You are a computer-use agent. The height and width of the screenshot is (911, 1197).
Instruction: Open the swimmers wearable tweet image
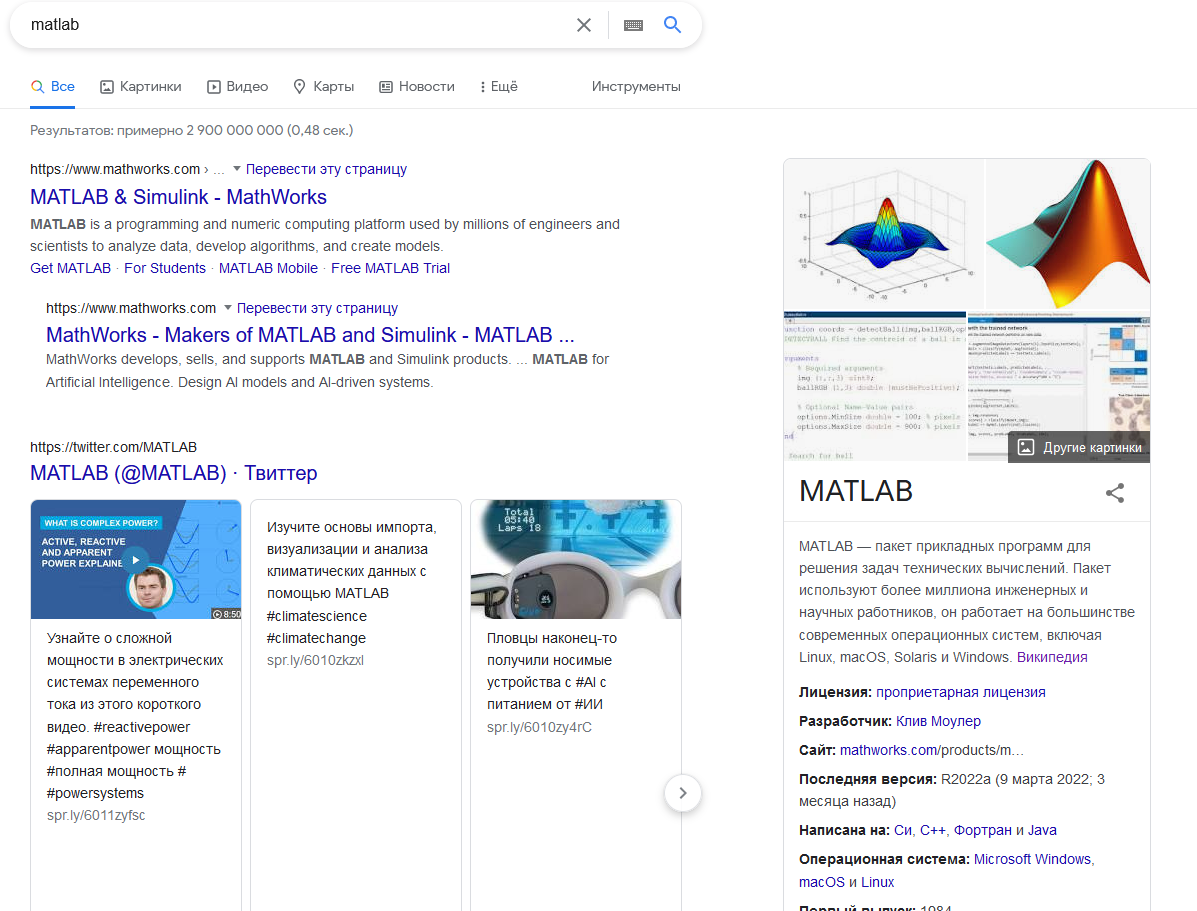(576, 560)
